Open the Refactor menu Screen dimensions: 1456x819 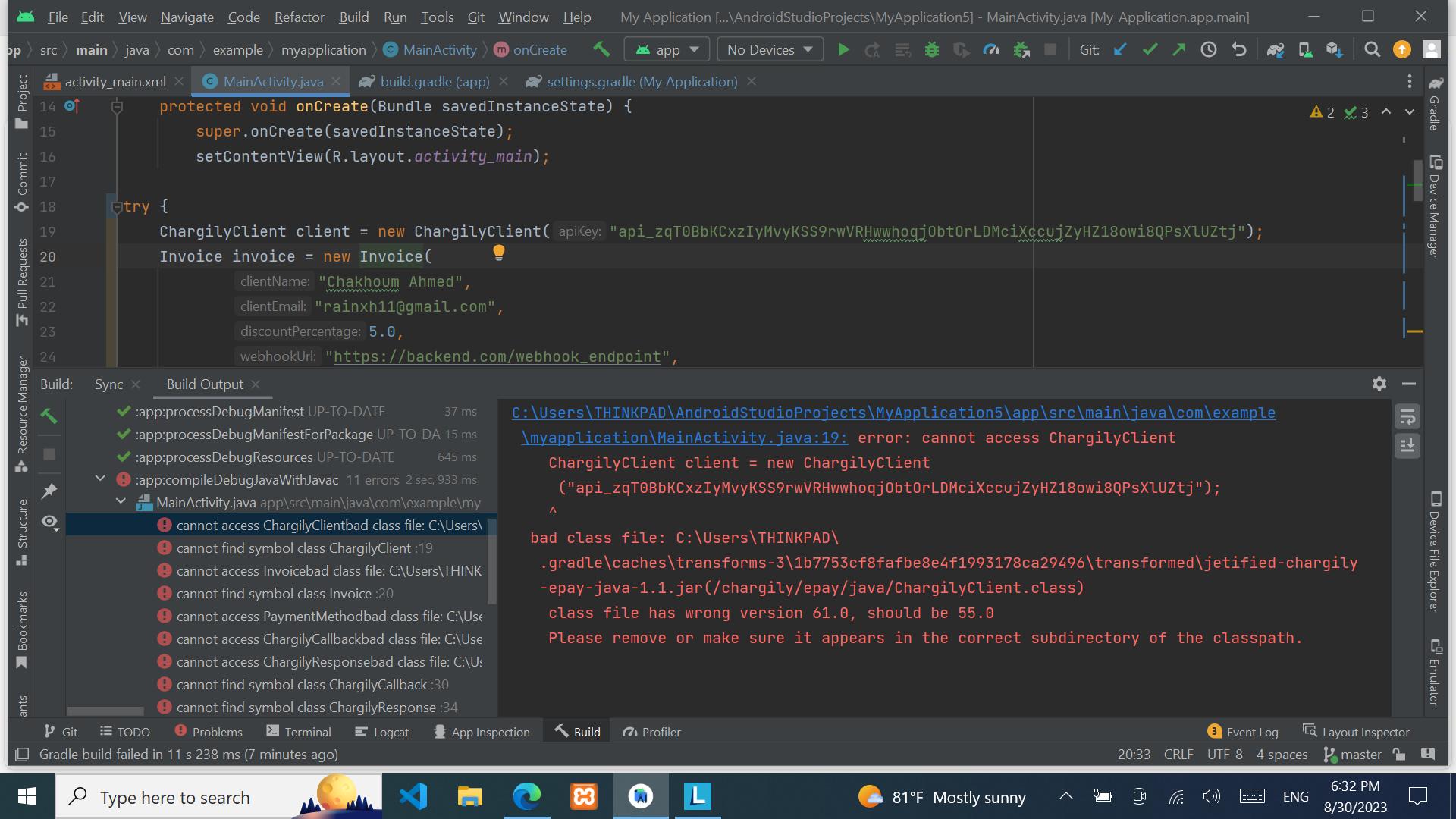(x=299, y=17)
